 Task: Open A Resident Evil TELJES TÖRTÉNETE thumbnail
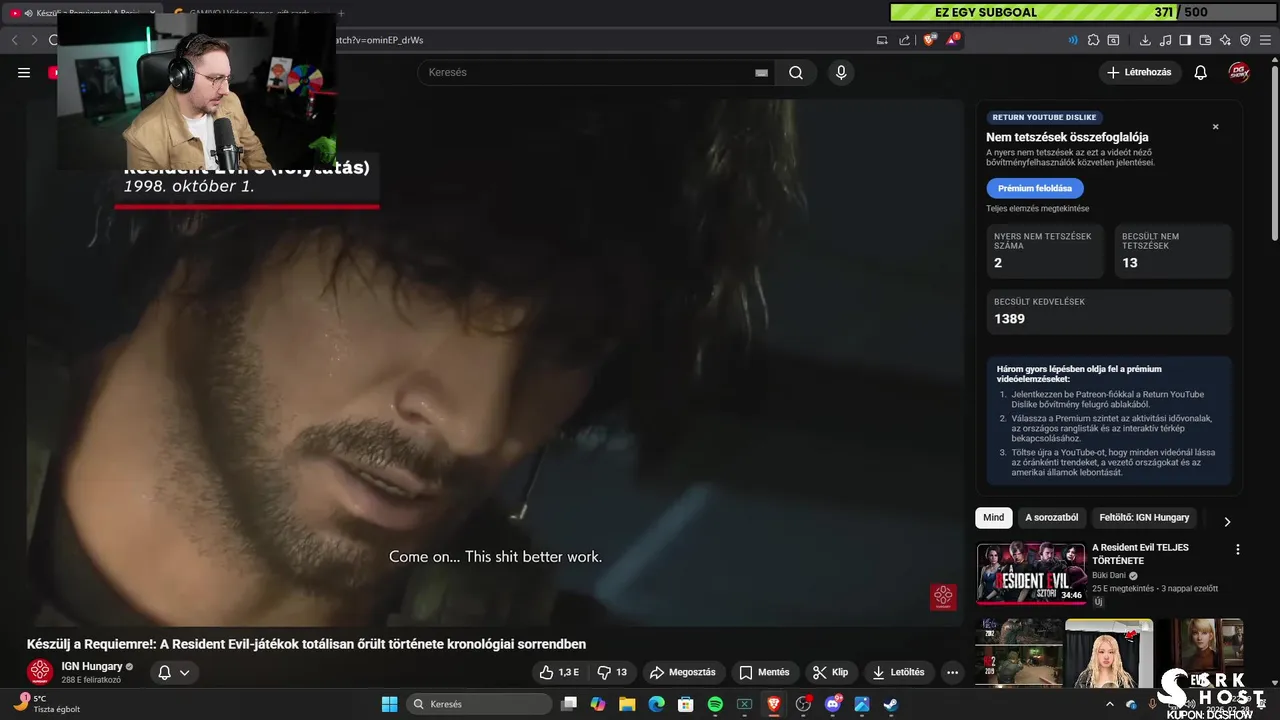tap(1031, 574)
